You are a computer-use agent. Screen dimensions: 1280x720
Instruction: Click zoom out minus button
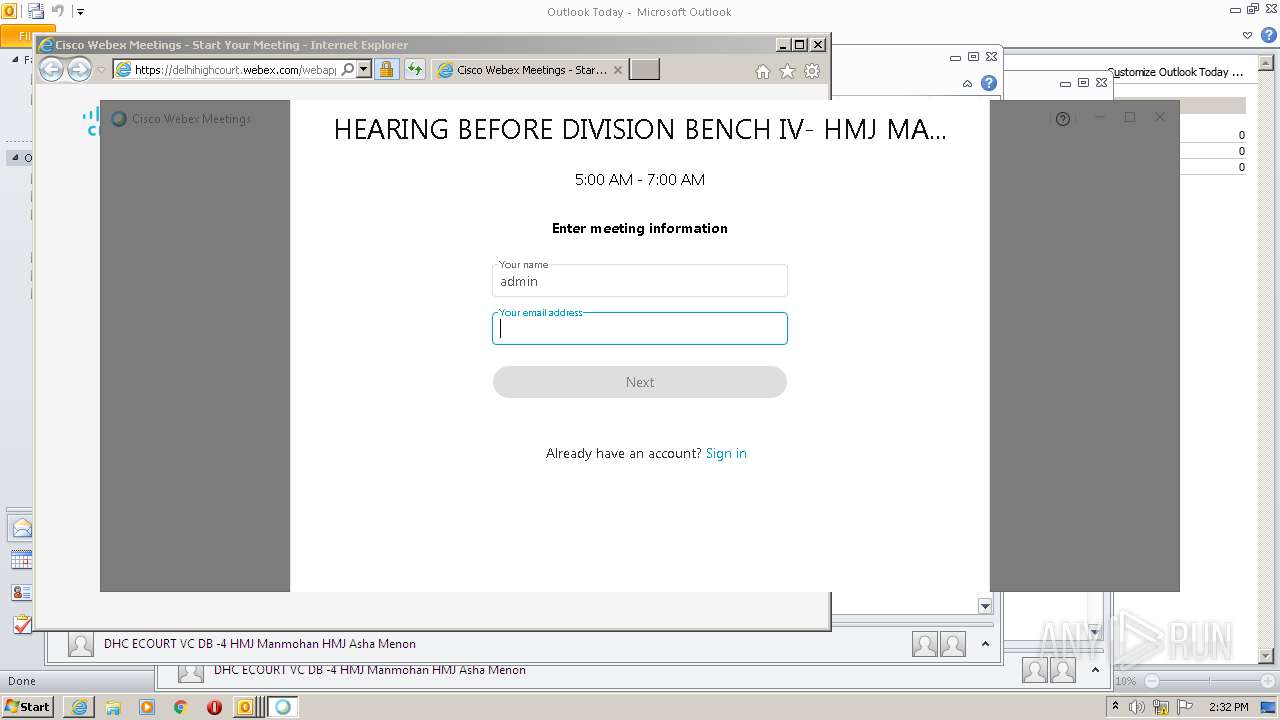1151,681
